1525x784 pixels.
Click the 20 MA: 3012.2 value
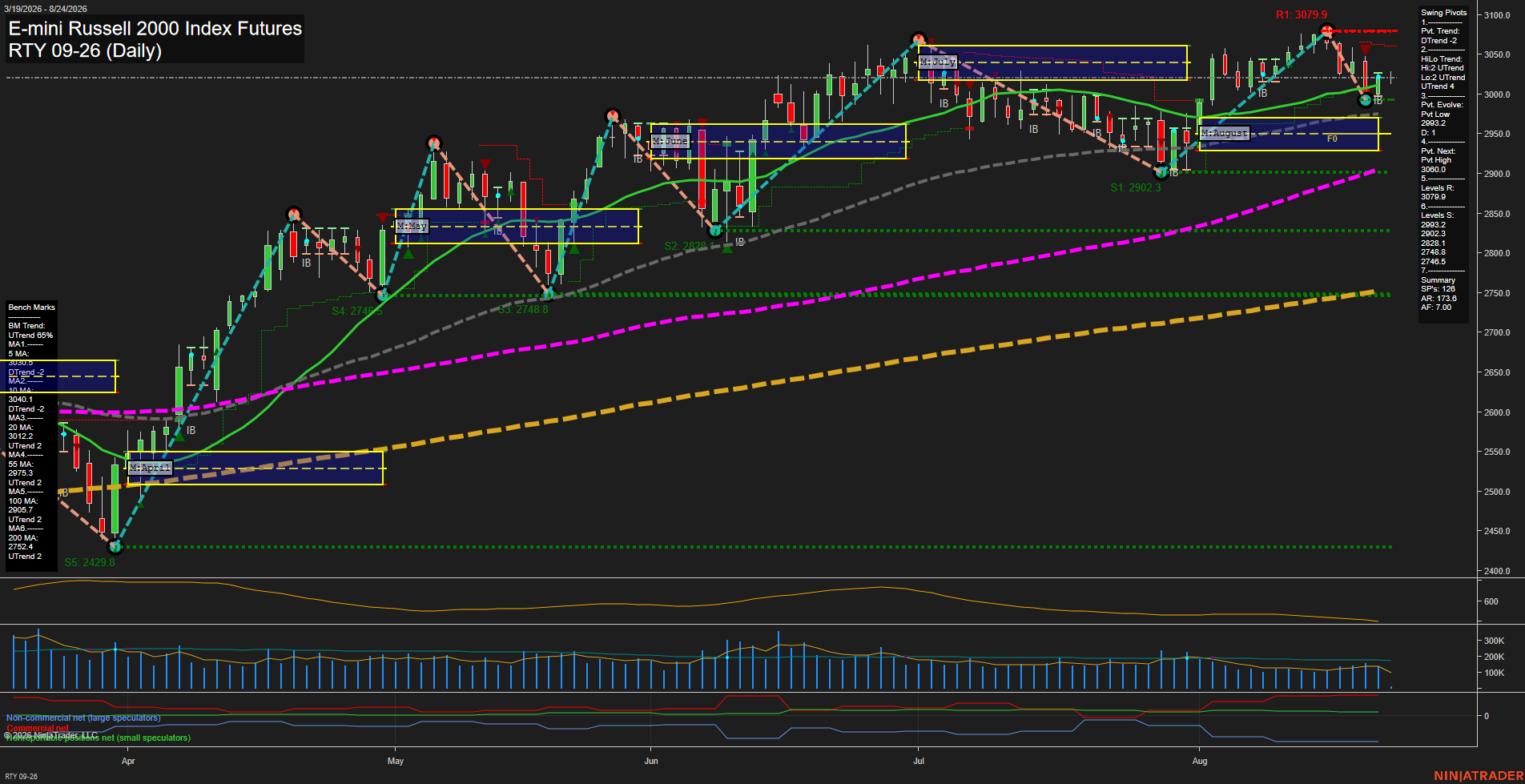(x=21, y=432)
